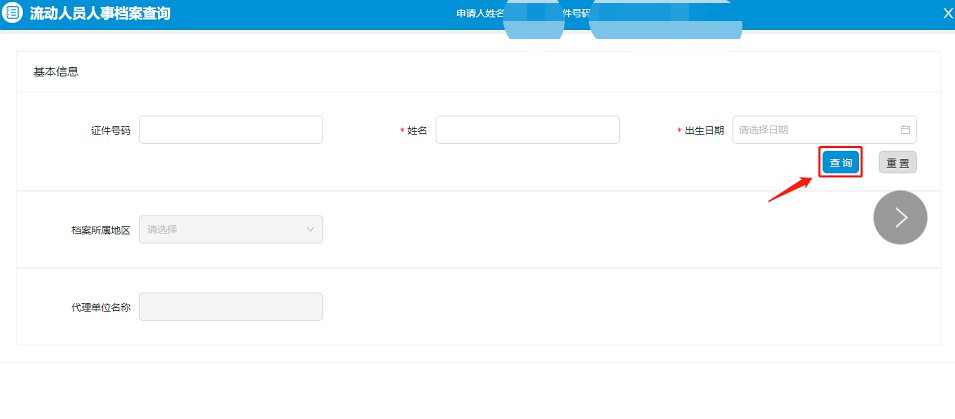This screenshot has height=419, width=955.
Task: Focus the 姓名 text input box
Action: tap(527, 130)
